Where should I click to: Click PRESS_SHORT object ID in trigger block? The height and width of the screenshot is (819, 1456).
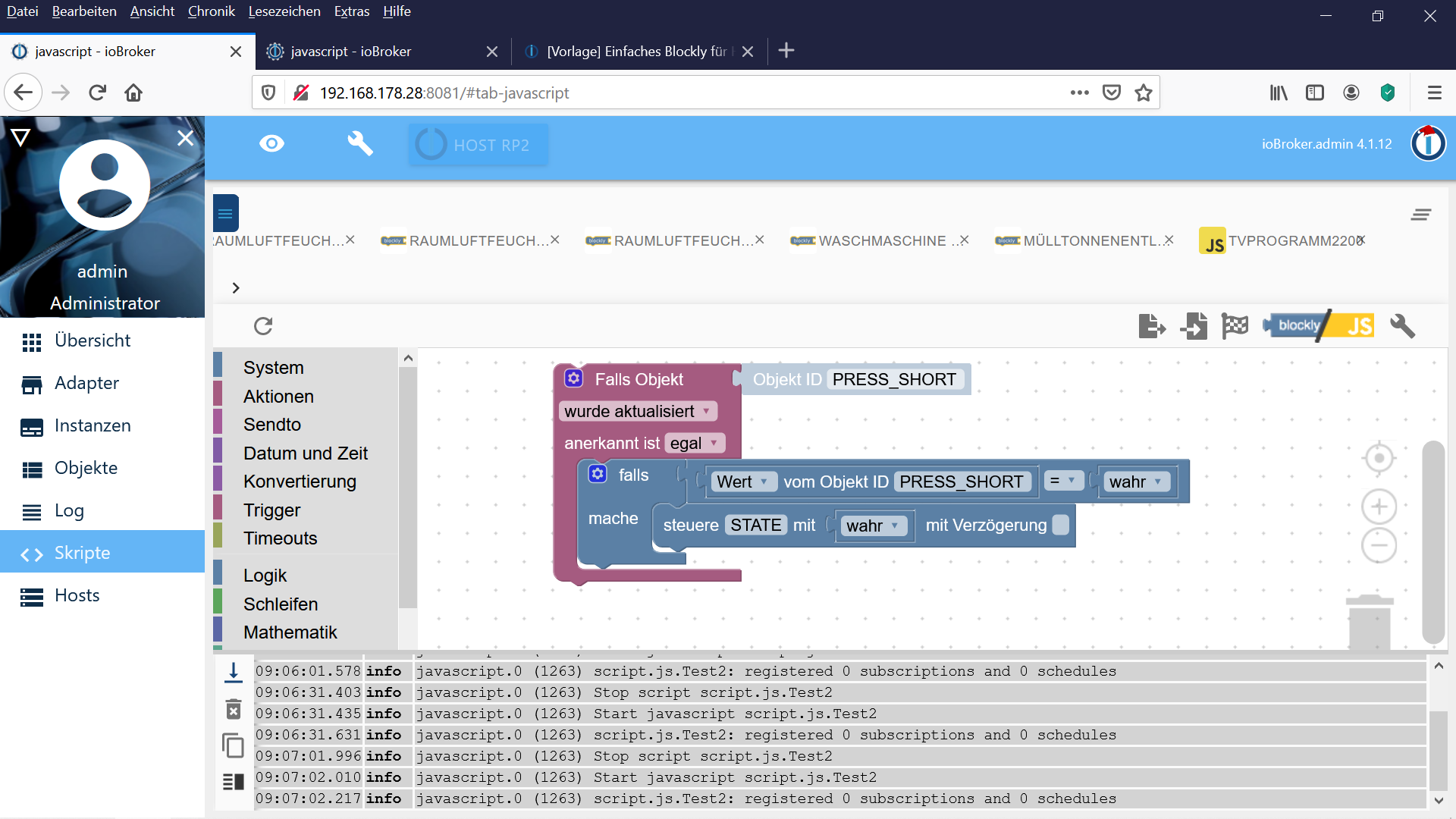894,380
